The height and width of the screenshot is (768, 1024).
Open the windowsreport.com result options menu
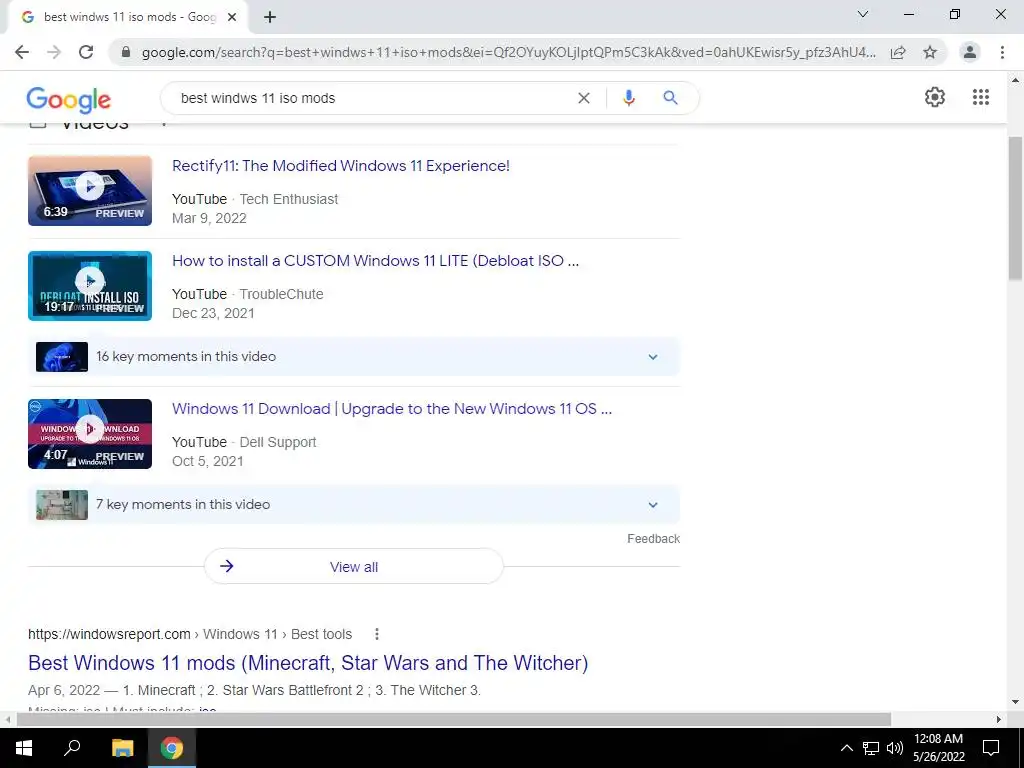377,634
